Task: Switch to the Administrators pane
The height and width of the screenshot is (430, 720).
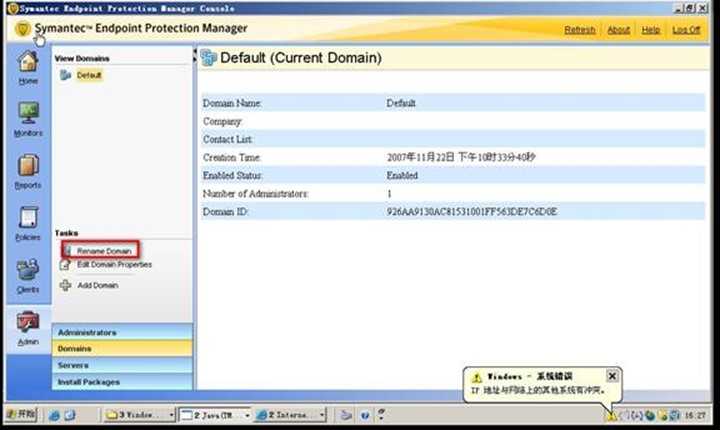Action: [x=122, y=332]
